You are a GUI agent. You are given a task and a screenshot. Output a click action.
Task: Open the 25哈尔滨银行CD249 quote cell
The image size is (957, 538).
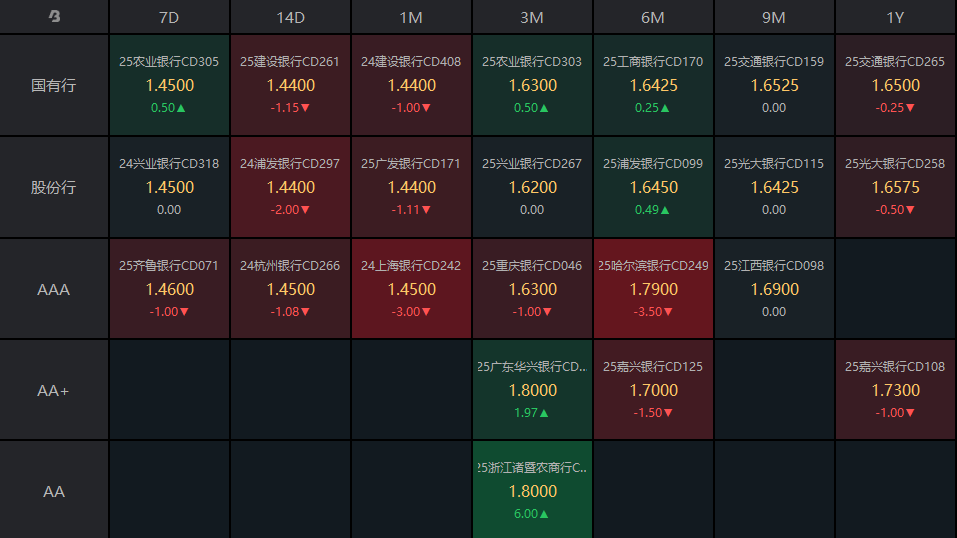pyautogui.click(x=653, y=289)
